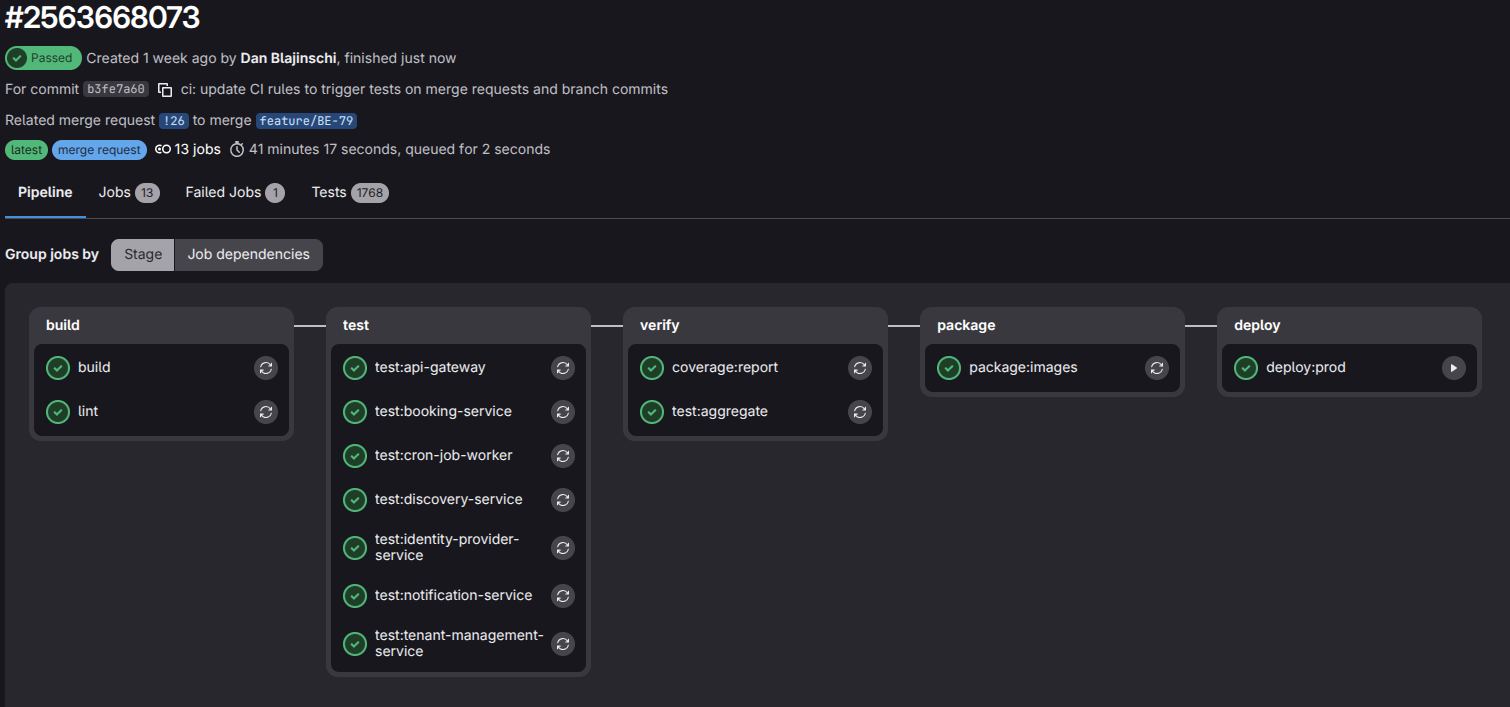Open the lint job details
The width and height of the screenshot is (1510, 707).
coord(88,411)
